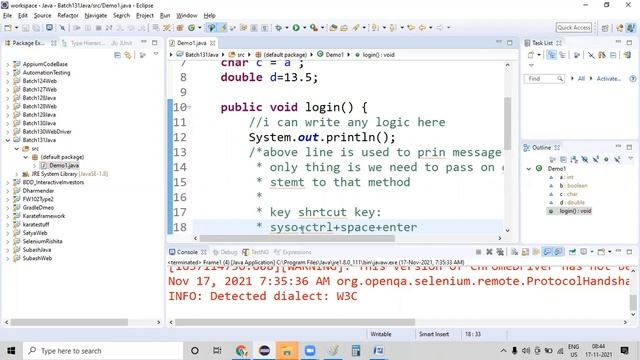Click the Find field in Task List
This screenshot has width=640, height=360.
544,78
